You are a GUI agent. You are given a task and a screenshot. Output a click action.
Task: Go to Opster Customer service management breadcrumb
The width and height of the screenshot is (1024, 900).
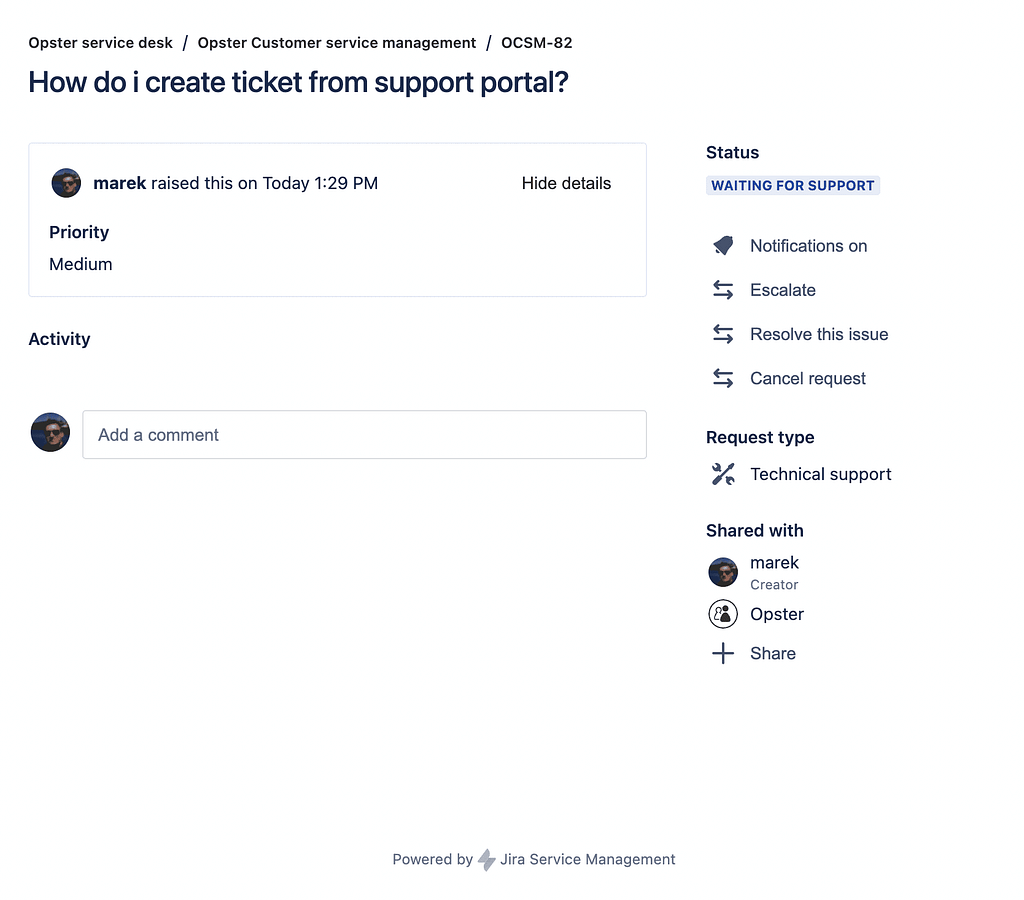[x=337, y=43]
